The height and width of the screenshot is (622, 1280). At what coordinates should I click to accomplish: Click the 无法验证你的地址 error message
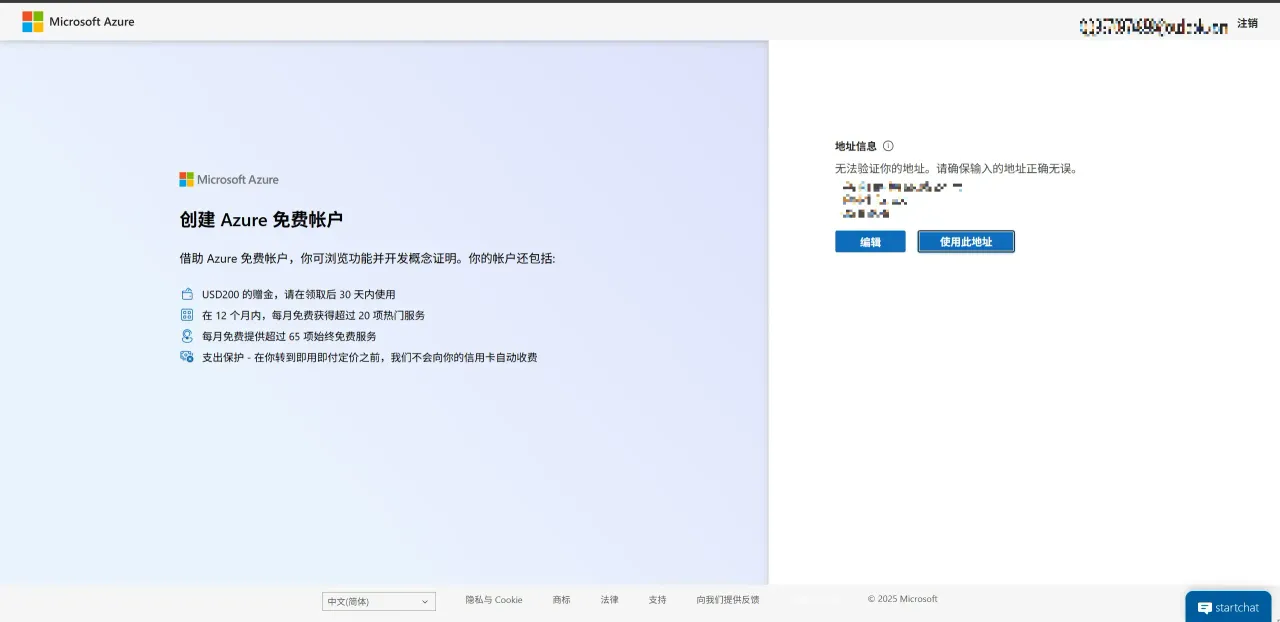click(957, 169)
